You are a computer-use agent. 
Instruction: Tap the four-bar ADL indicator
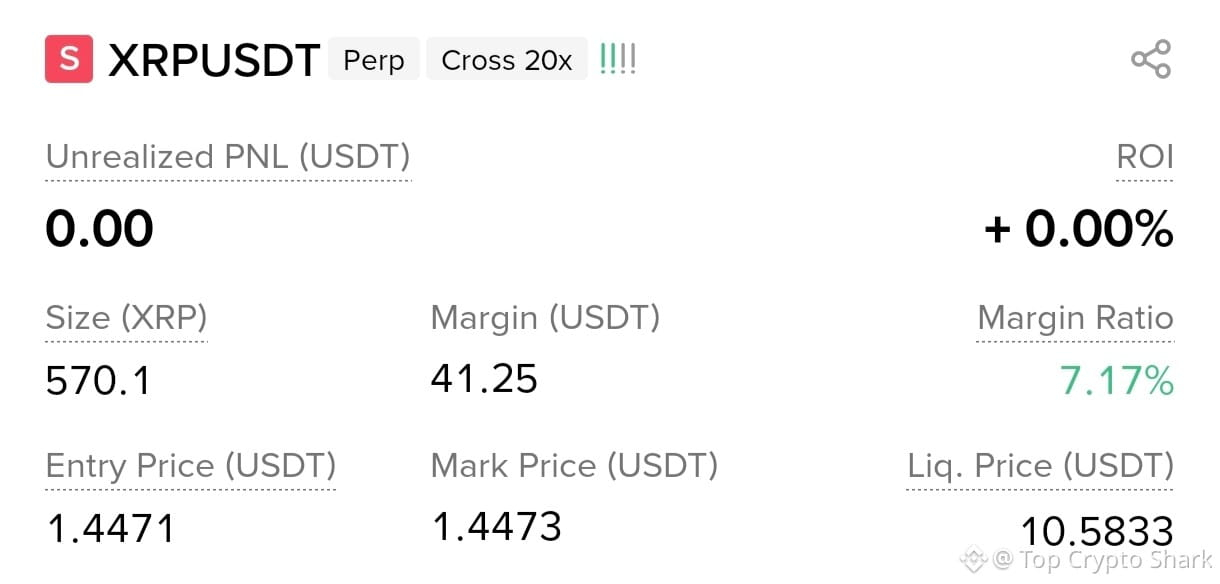pos(617,60)
